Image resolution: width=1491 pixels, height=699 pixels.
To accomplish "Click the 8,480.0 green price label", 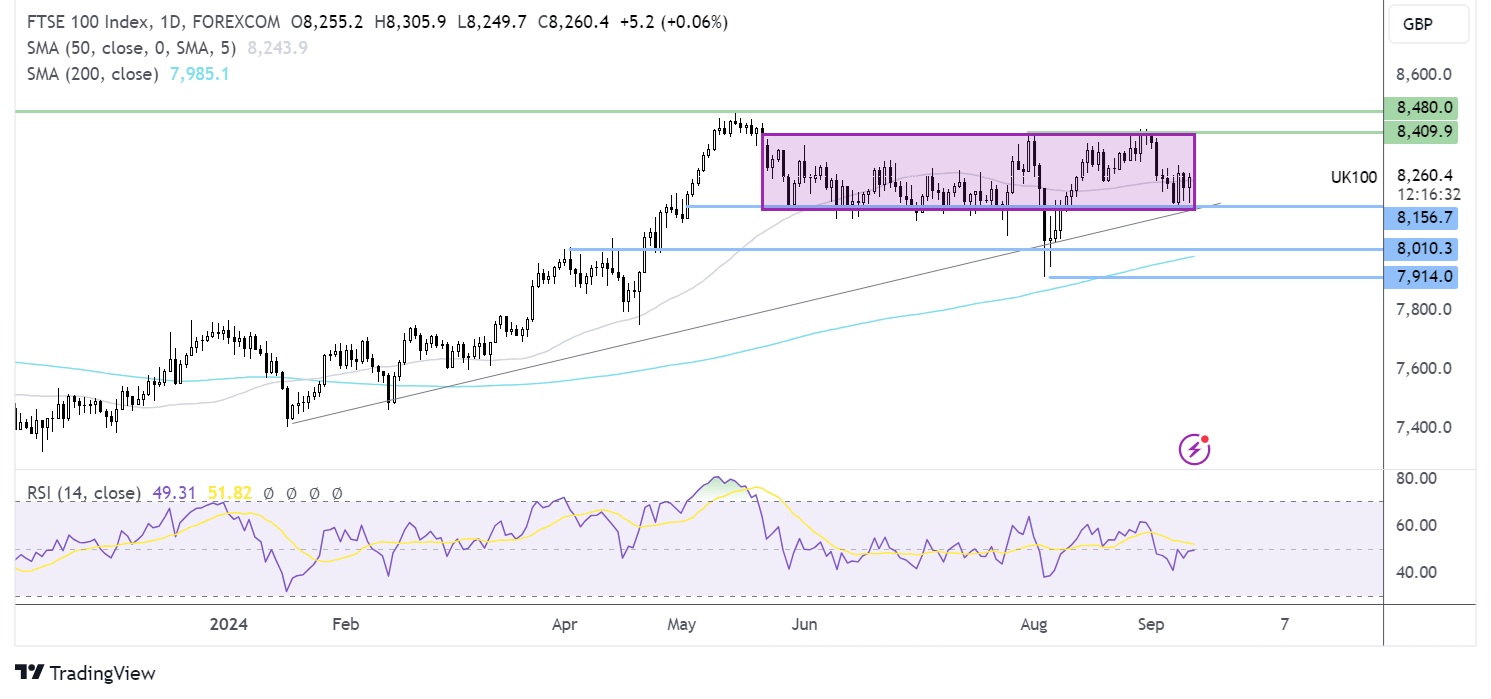I will pyautogui.click(x=1420, y=107).
